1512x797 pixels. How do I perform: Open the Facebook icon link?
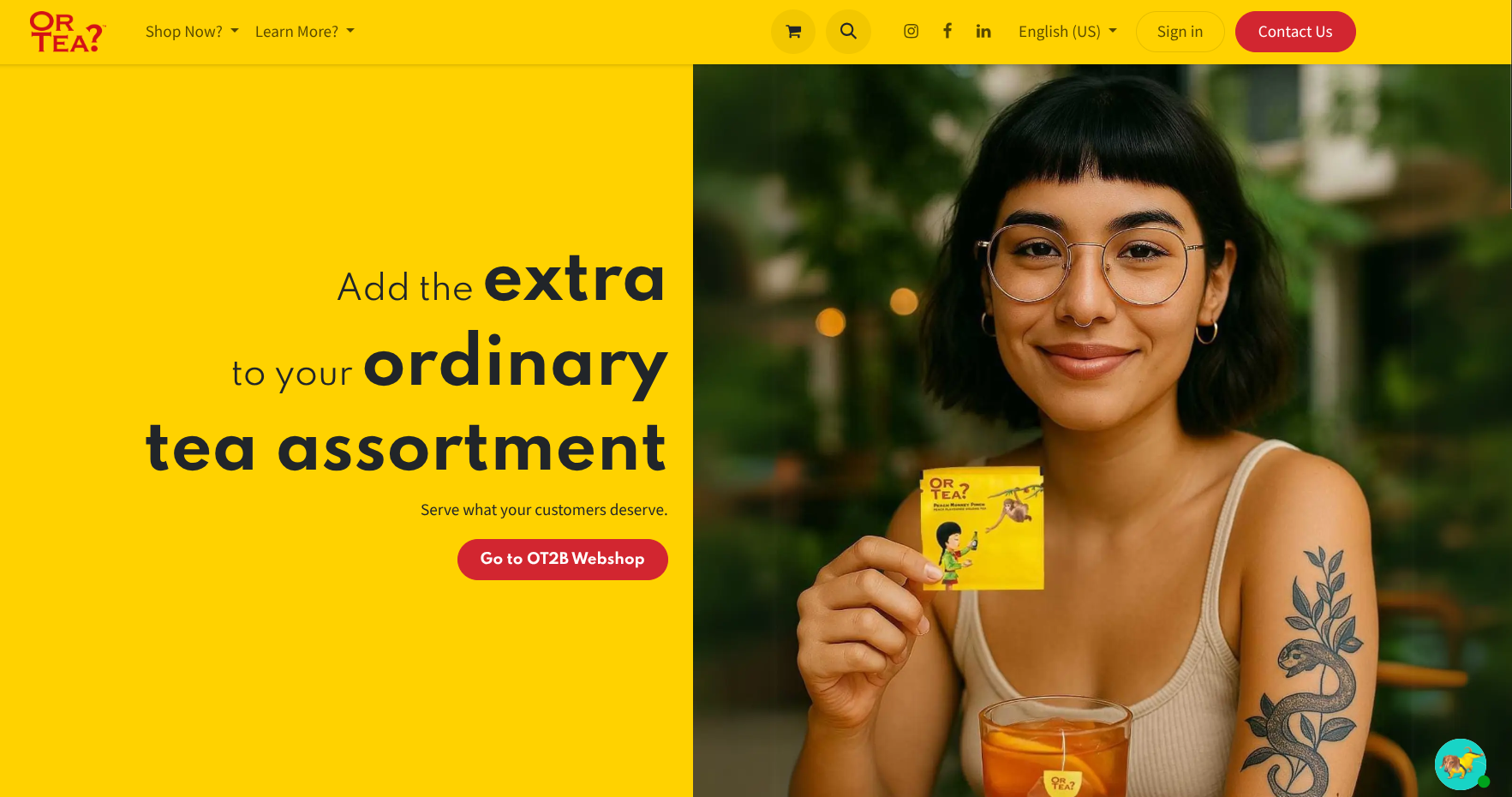(947, 32)
